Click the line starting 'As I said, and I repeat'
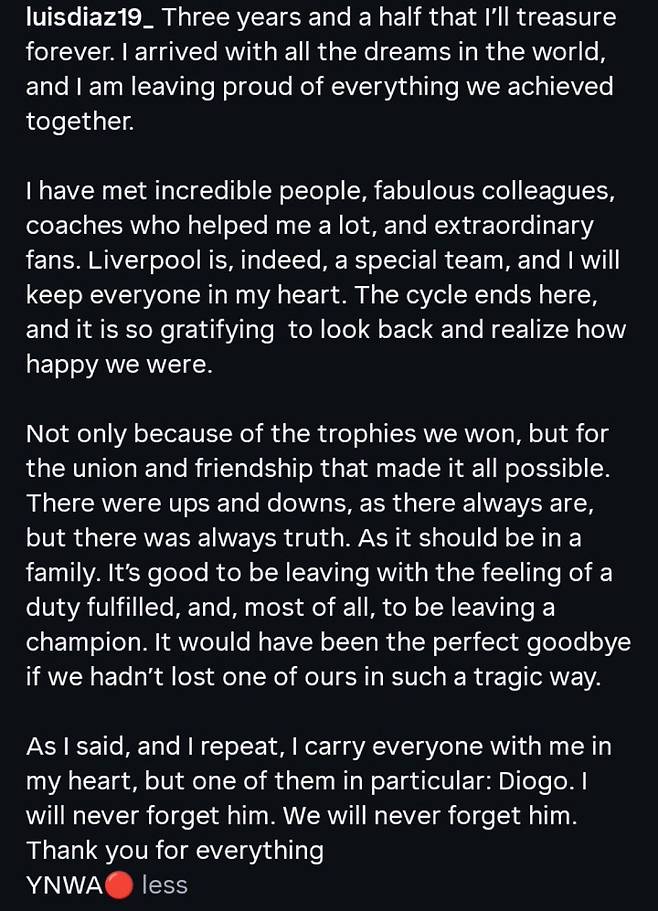 pos(319,747)
